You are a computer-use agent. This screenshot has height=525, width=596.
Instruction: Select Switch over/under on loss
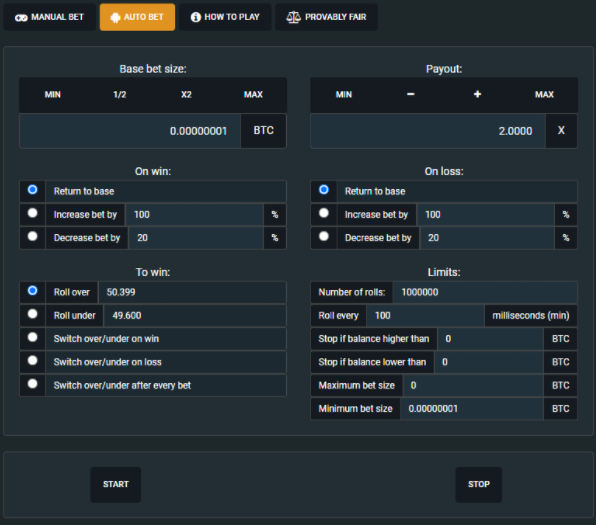tap(33, 360)
